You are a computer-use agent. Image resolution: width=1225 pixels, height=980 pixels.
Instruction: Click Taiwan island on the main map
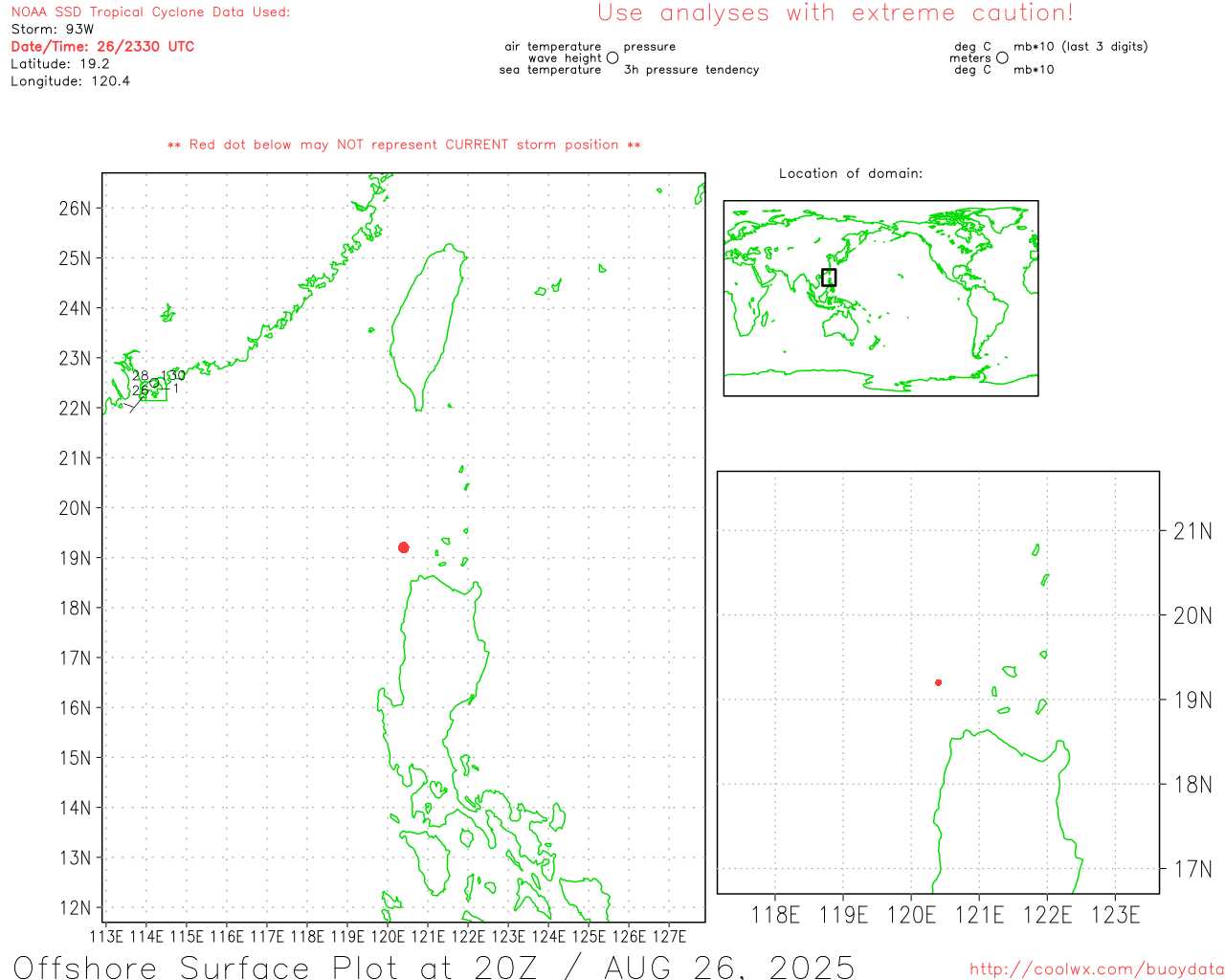pos(427,325)
